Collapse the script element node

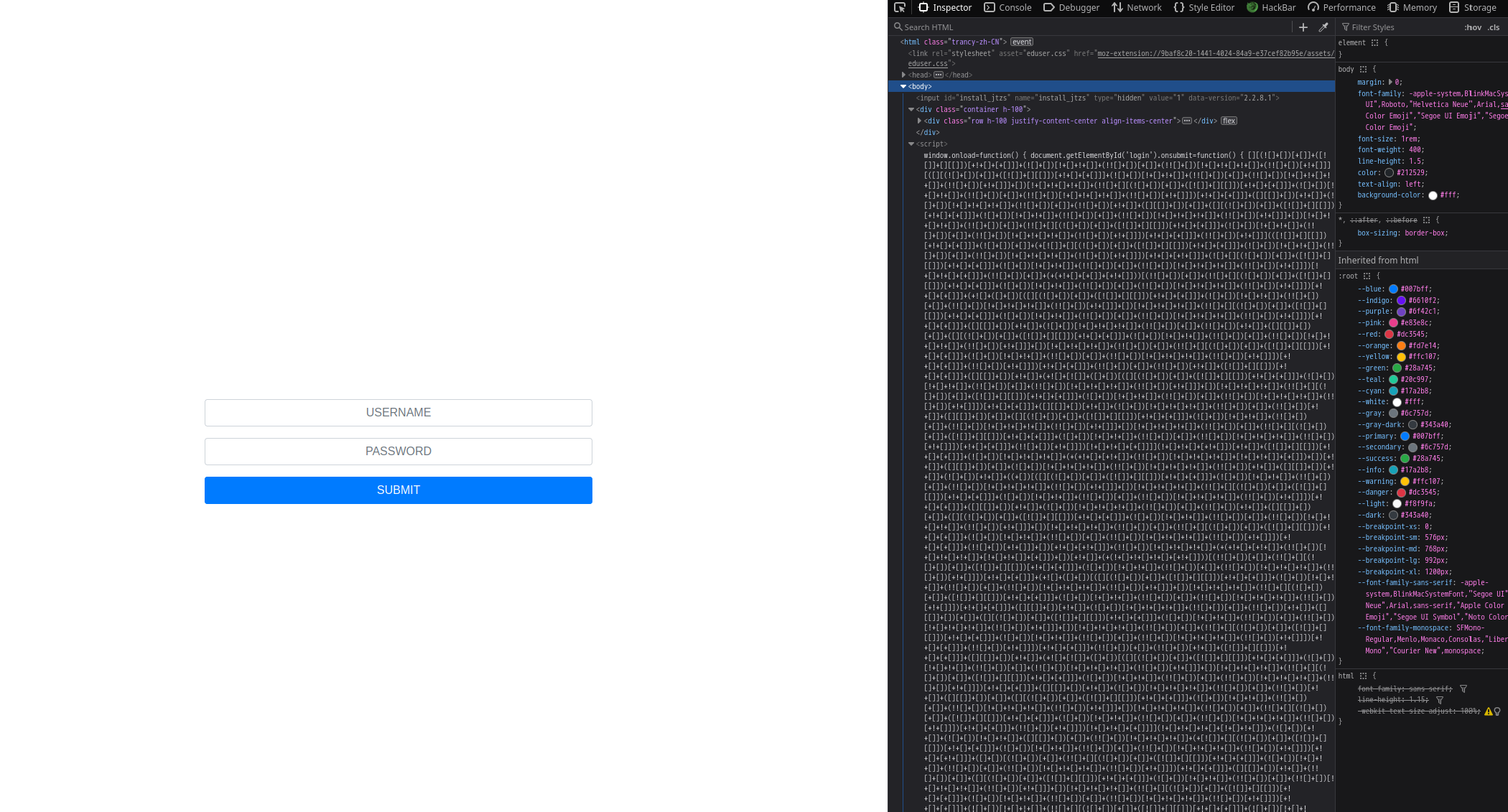pos(911,144)
